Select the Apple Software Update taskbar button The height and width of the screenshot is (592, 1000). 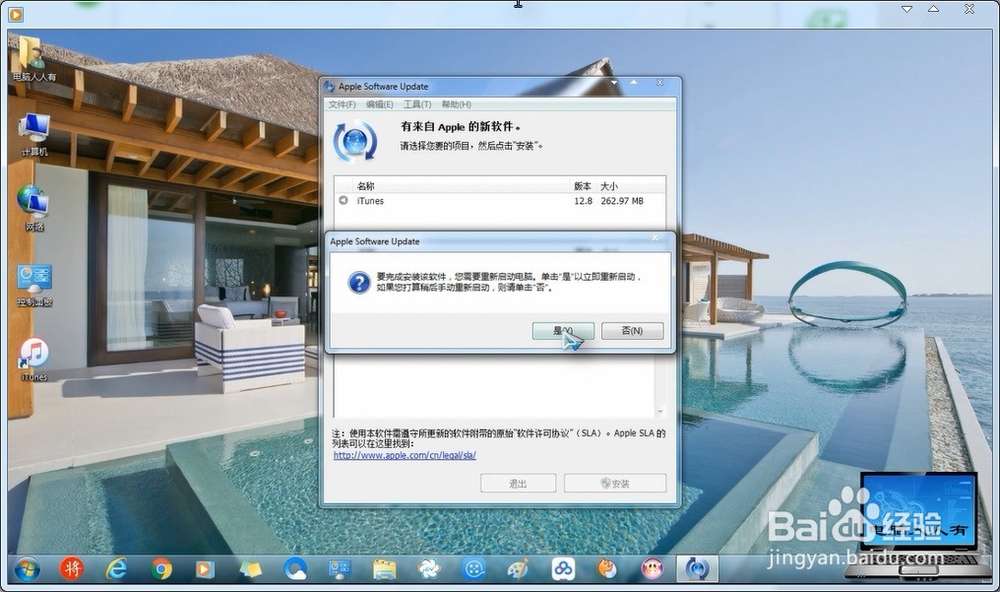[x=696, y=568]
